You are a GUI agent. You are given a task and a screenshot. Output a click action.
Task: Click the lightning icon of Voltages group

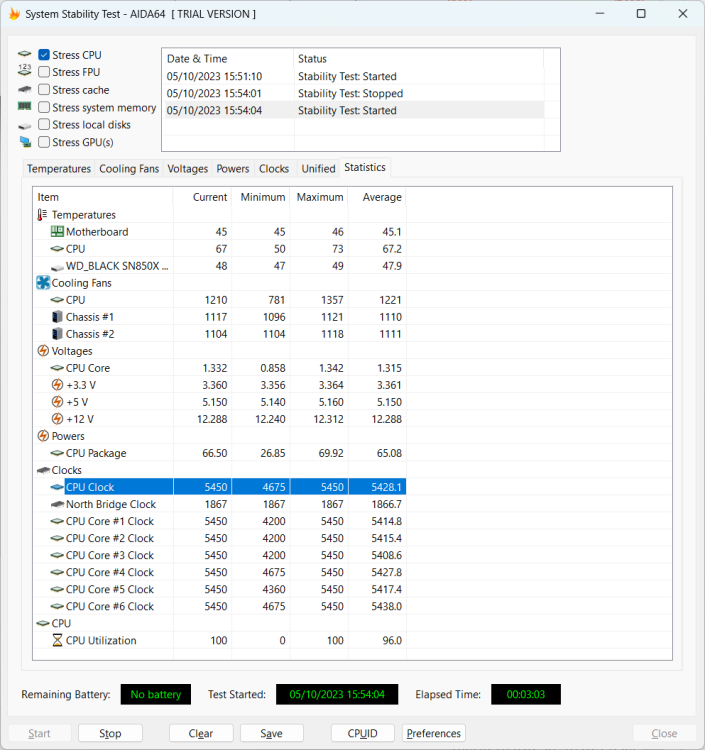pyautogui.click(x=43, y=351)
